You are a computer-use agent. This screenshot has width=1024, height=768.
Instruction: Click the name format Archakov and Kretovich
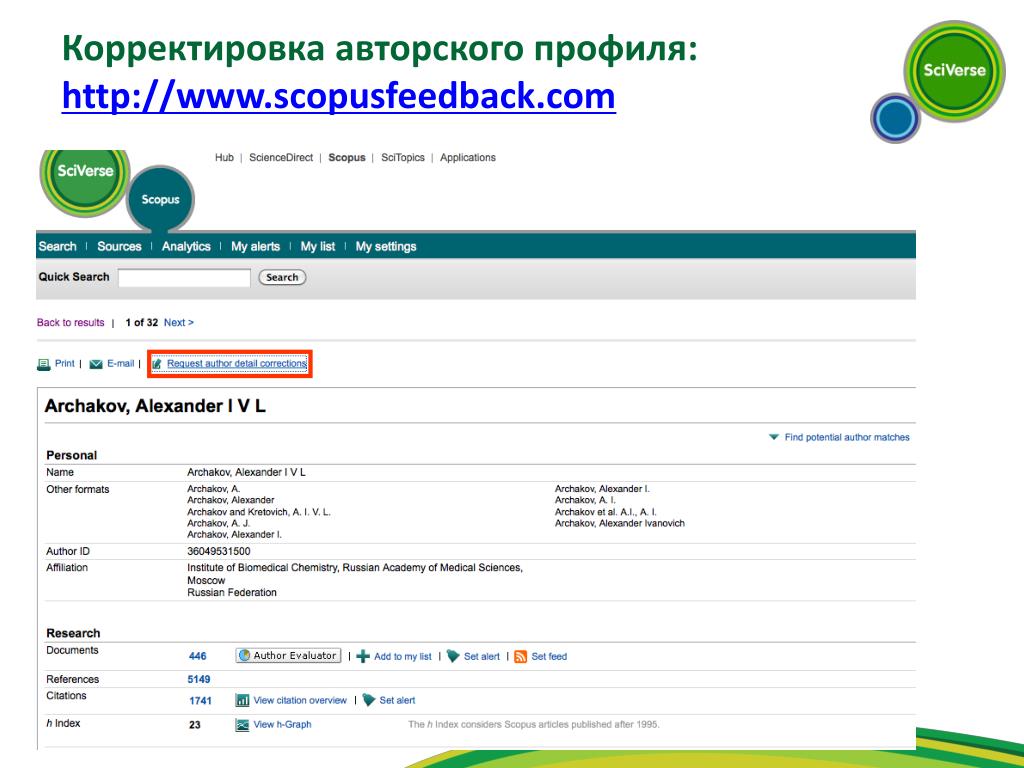259,512
